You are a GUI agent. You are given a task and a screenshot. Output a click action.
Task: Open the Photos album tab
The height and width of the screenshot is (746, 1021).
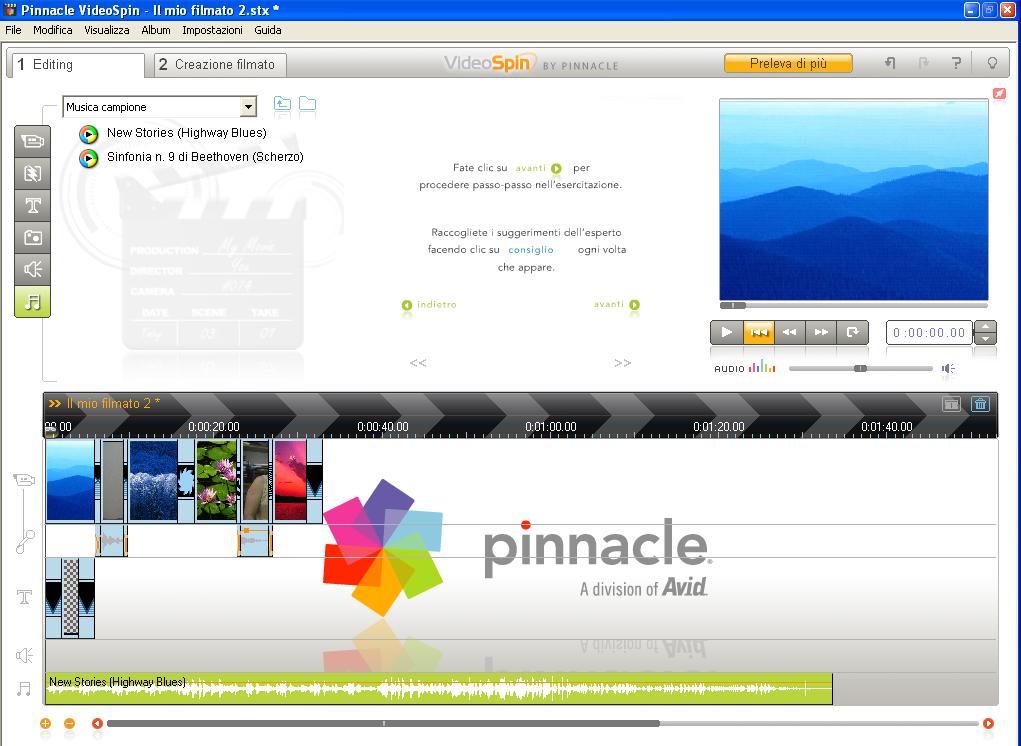coord(33,237)
